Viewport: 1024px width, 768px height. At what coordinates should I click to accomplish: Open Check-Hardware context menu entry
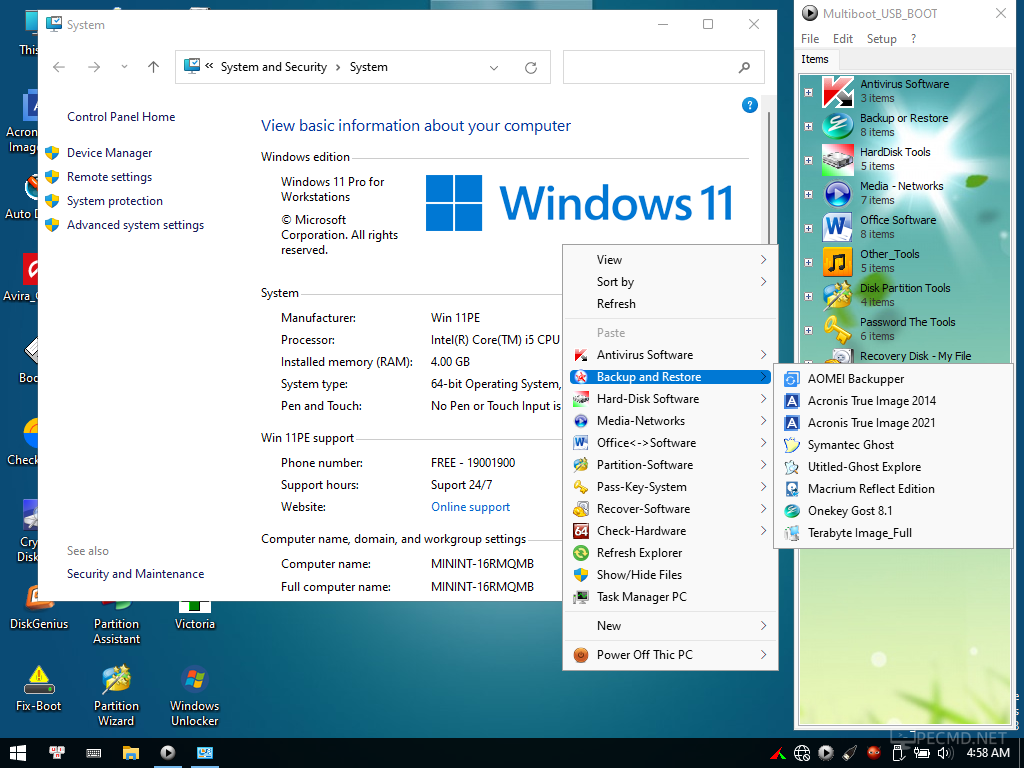coord(670,531)
